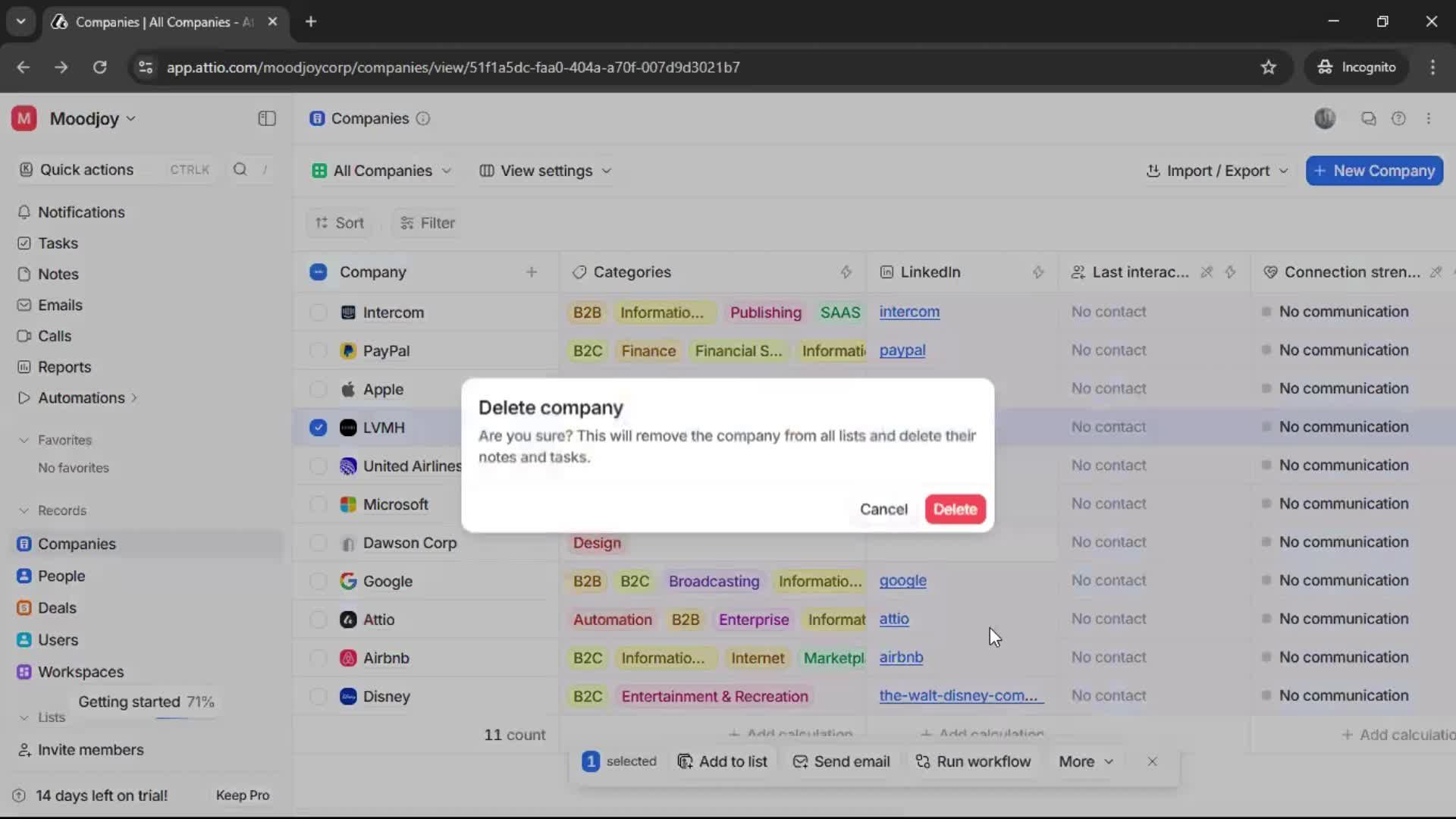
Task: Launch Run workflow for selected company
Action: [x=974, y=761]
